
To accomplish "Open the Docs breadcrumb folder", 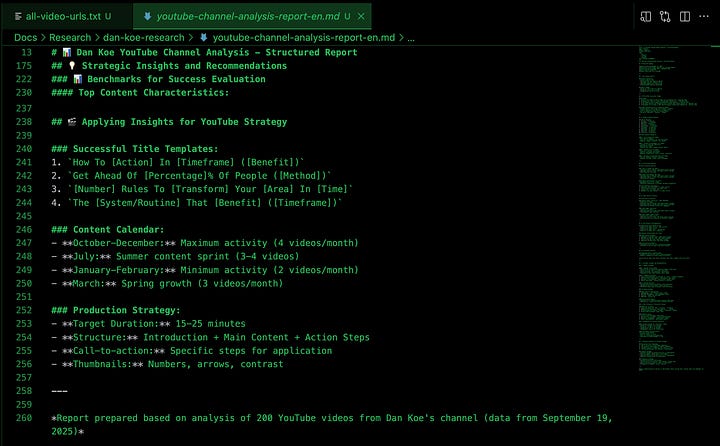I will [x=25, y=38].
